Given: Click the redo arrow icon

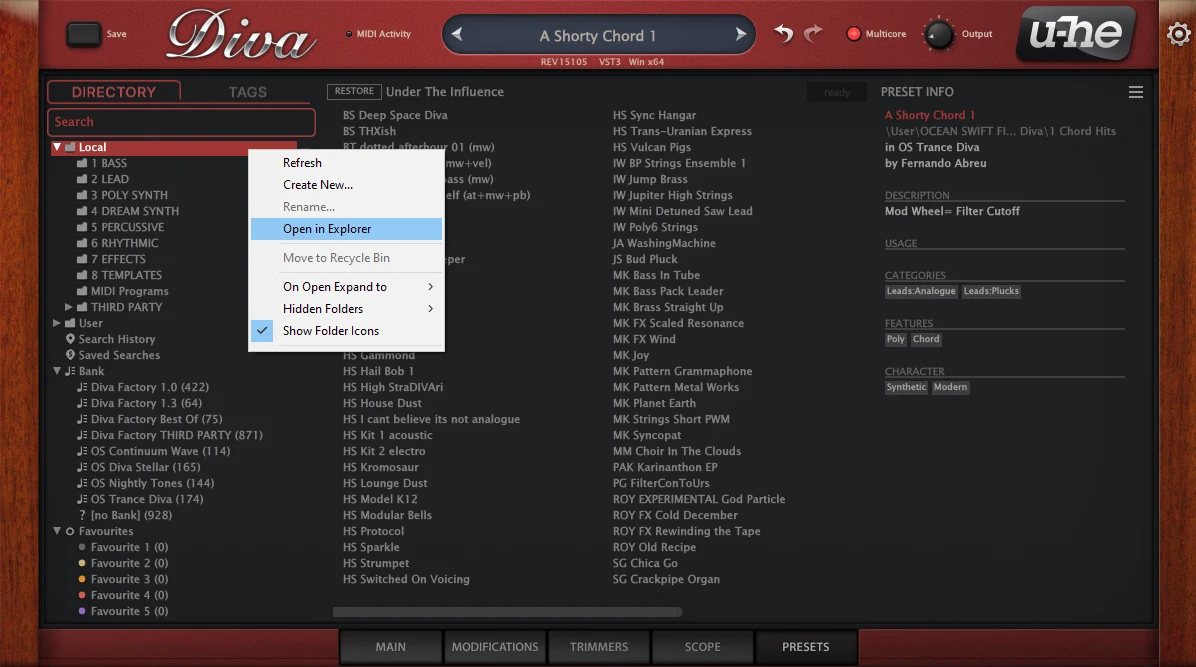Looking at the screenshot, I should [x=813, y=34].
